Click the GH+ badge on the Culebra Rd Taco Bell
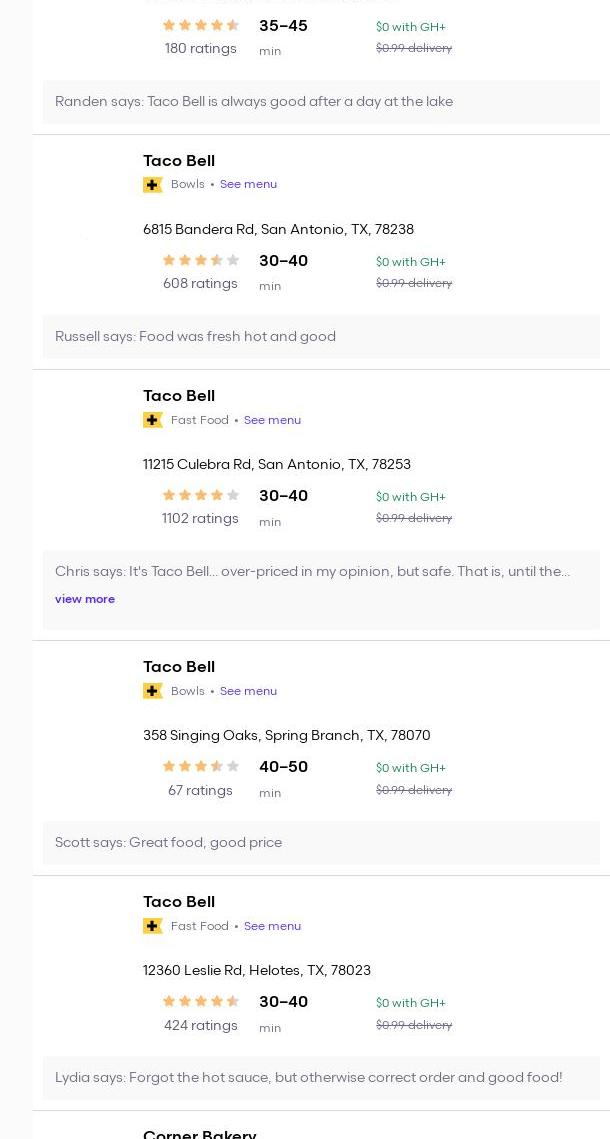 153,420
